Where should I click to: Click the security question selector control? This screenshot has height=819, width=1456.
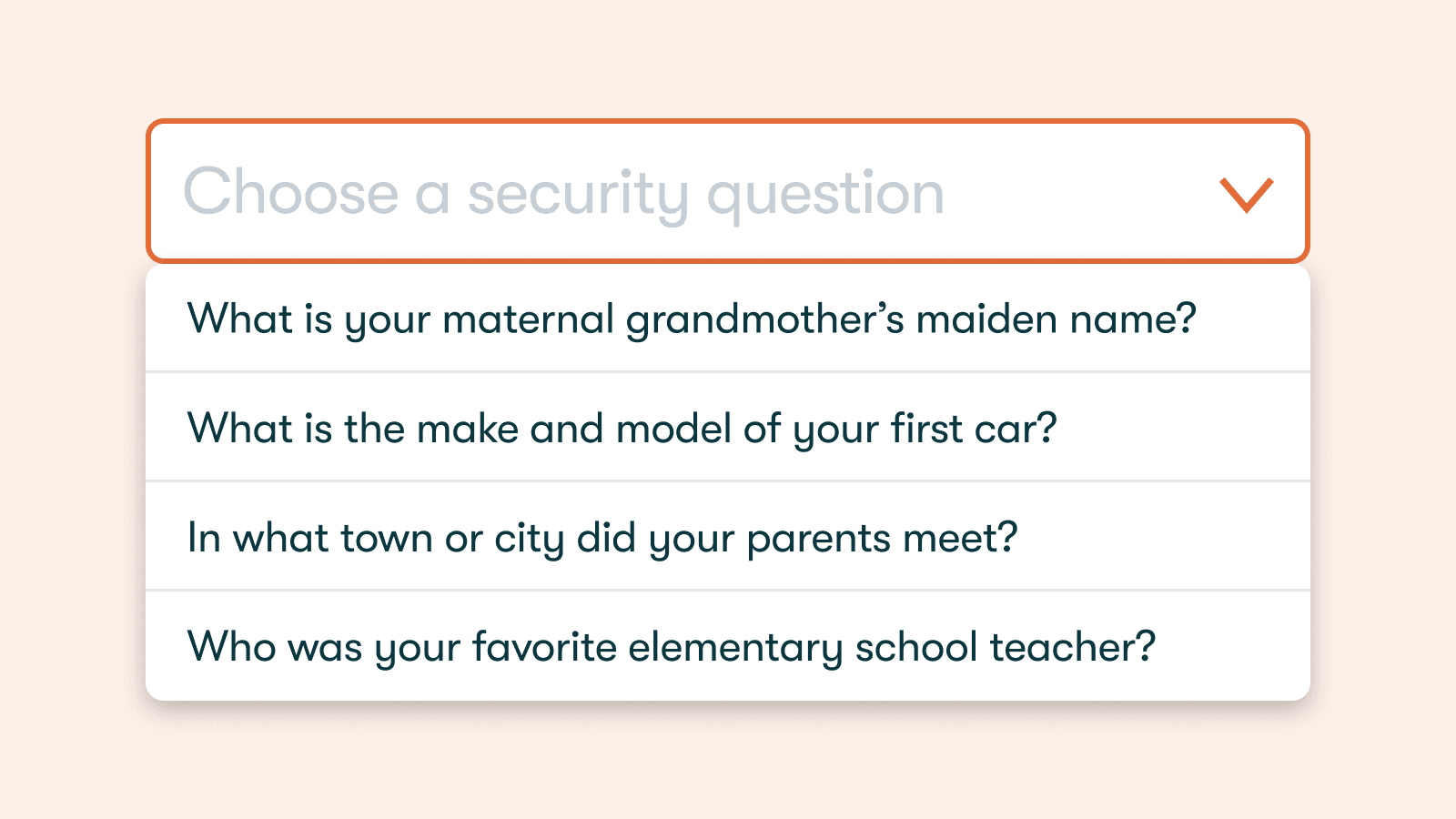tap(728, 191)
